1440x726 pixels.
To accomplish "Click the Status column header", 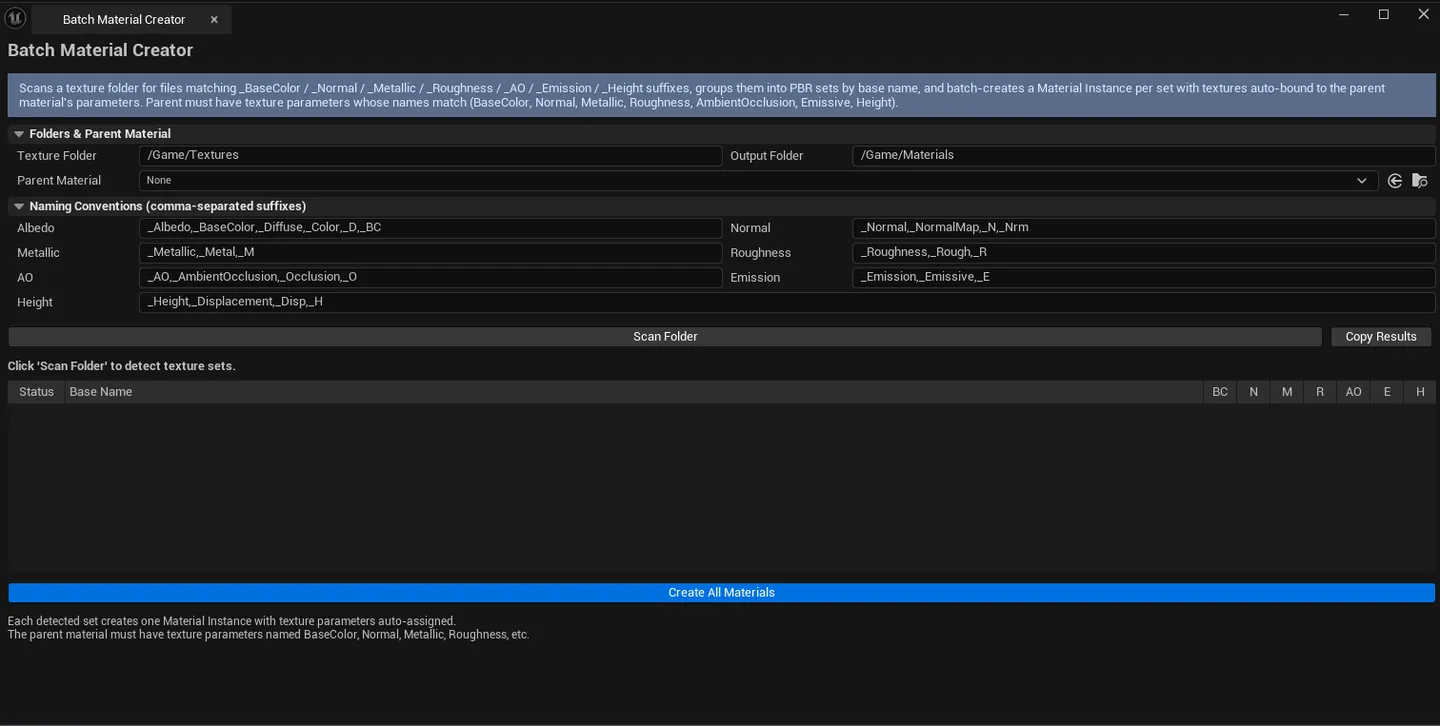I will pyautogui.click(x=36, y=392).
